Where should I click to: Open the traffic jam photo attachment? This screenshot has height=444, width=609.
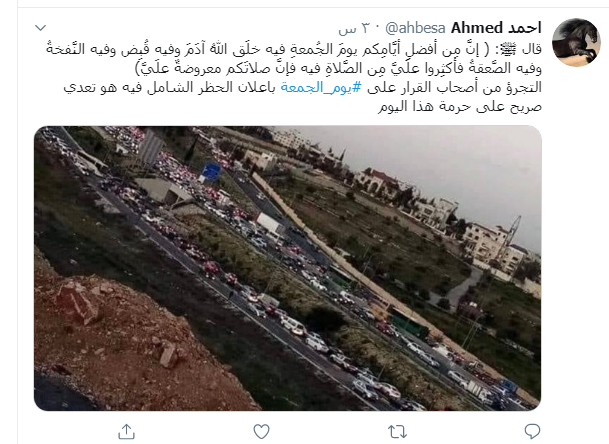(x=287, y=268)
